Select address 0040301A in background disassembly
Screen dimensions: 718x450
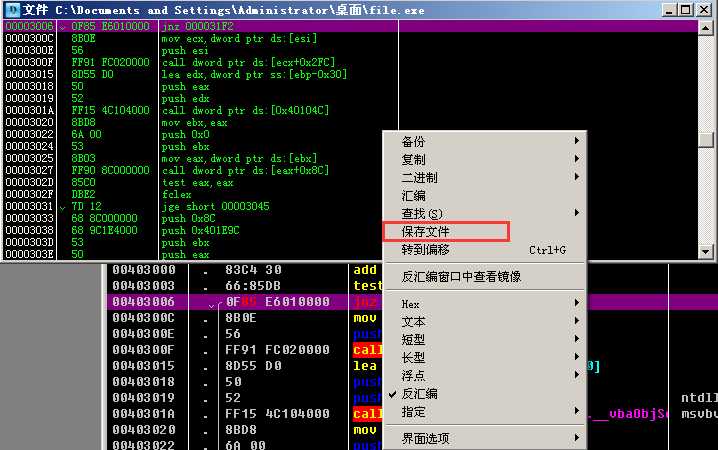click(x=144, y=414)
